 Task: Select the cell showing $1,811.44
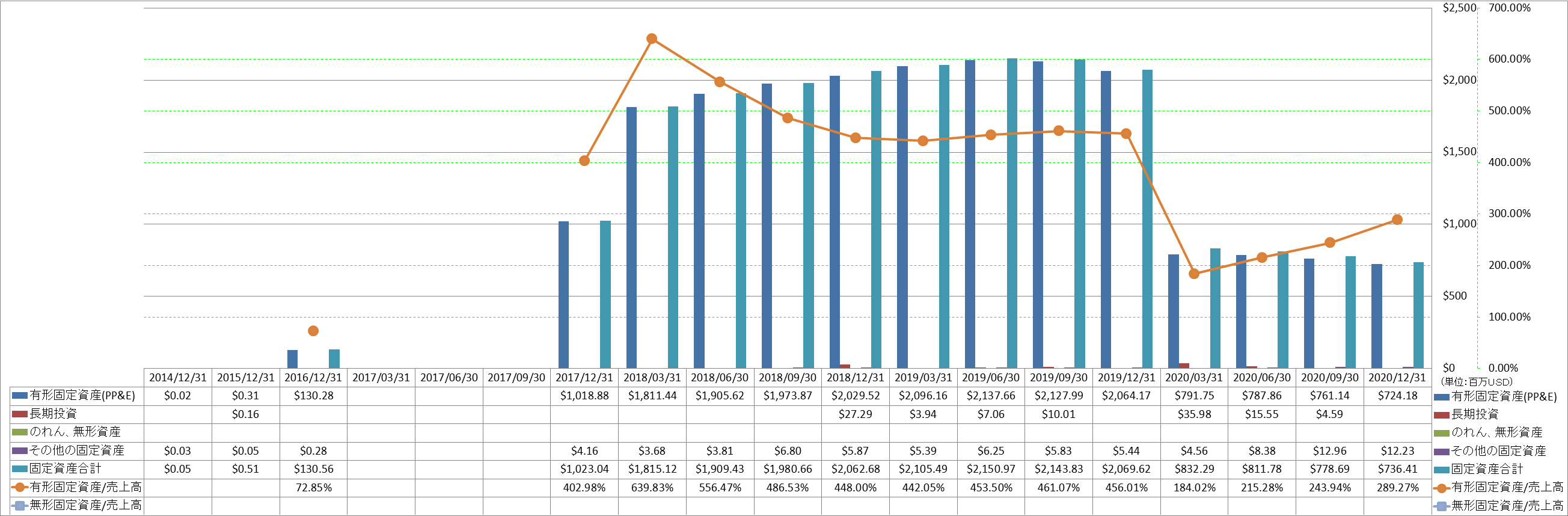click(652, 396)
